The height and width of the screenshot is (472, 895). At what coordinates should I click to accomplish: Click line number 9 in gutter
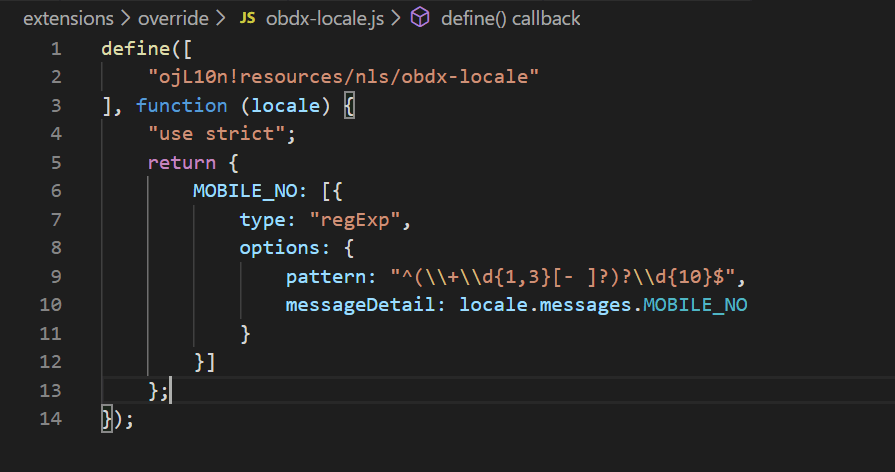point(56,276)
